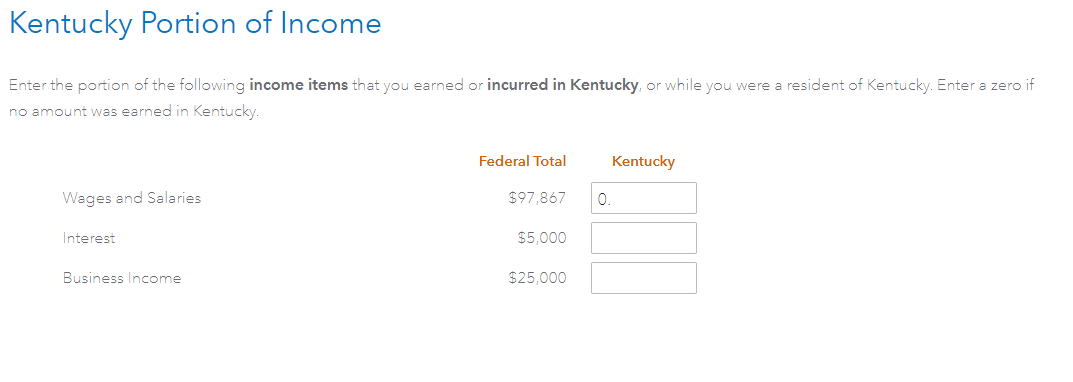Click the phrase Enter the portion of the following

click(127, 86)
